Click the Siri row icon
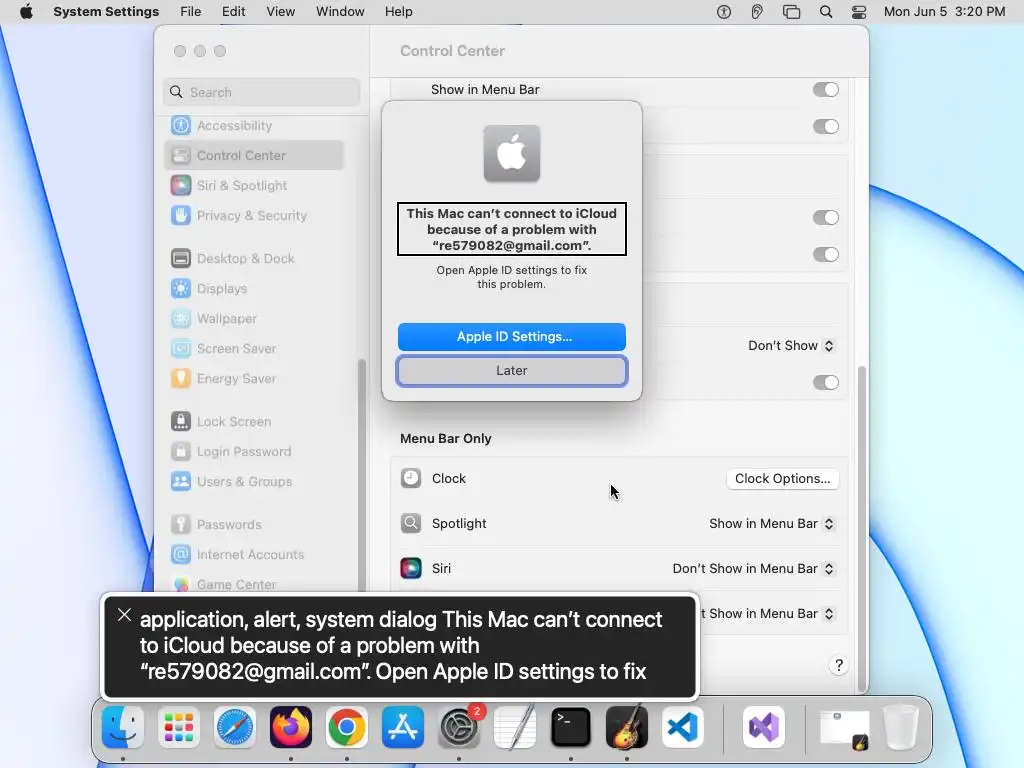 point(411,568)
